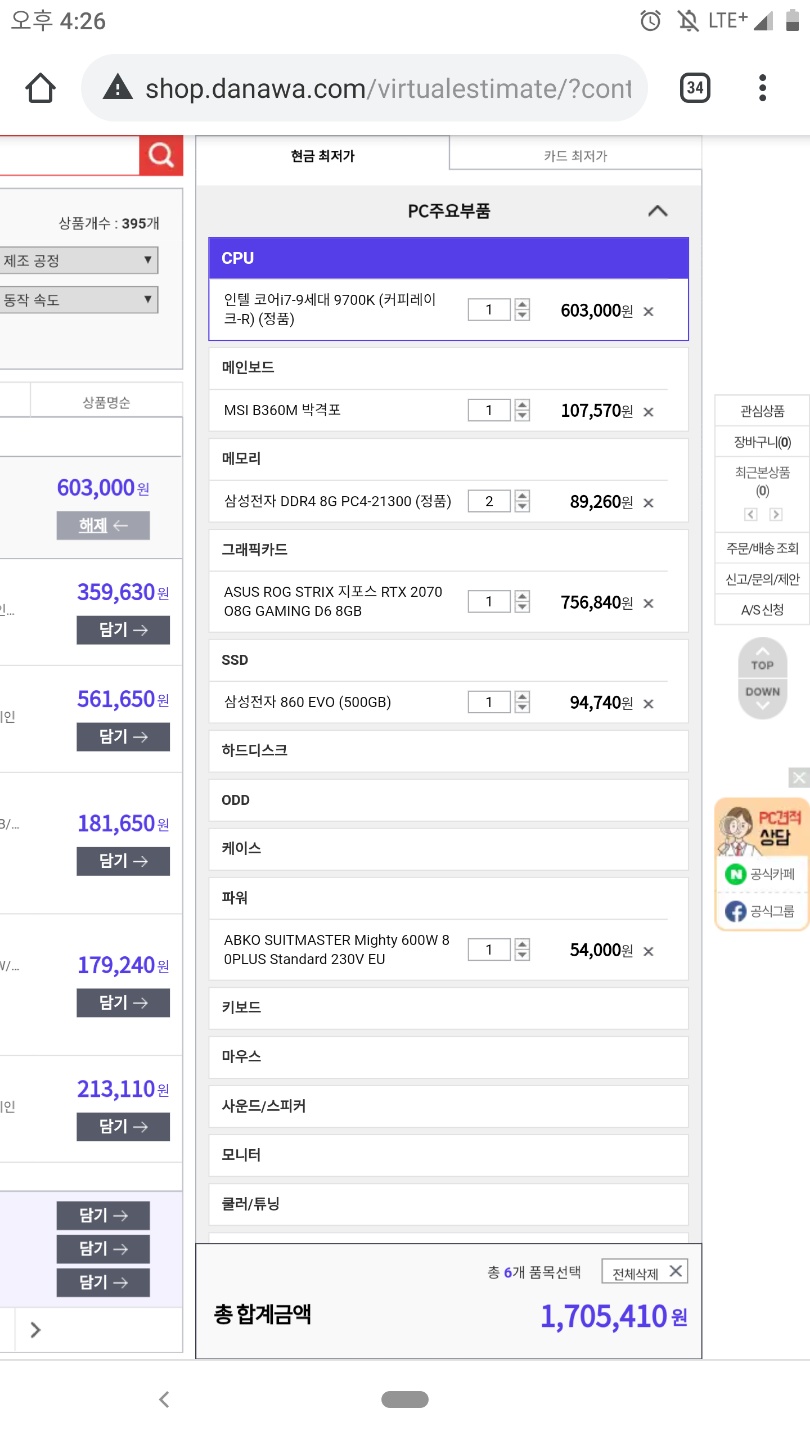Add the 359,630원 product with 담기
810x1440 pixels.
point(123,630)
